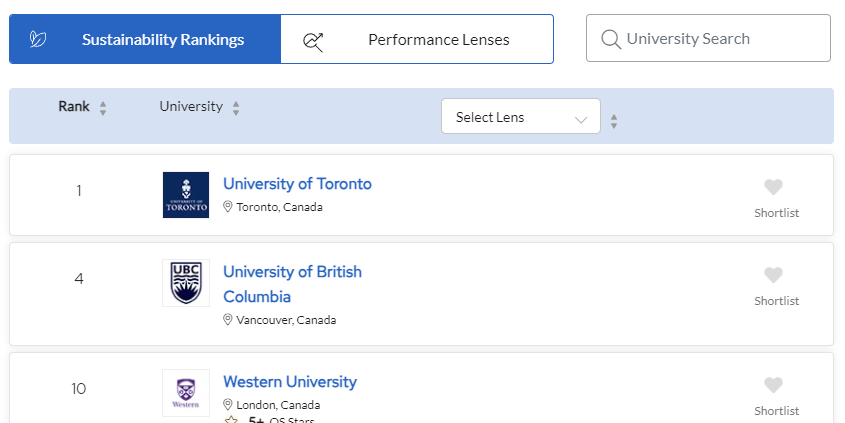Click the rank number 10

click(x=79, y=389)
